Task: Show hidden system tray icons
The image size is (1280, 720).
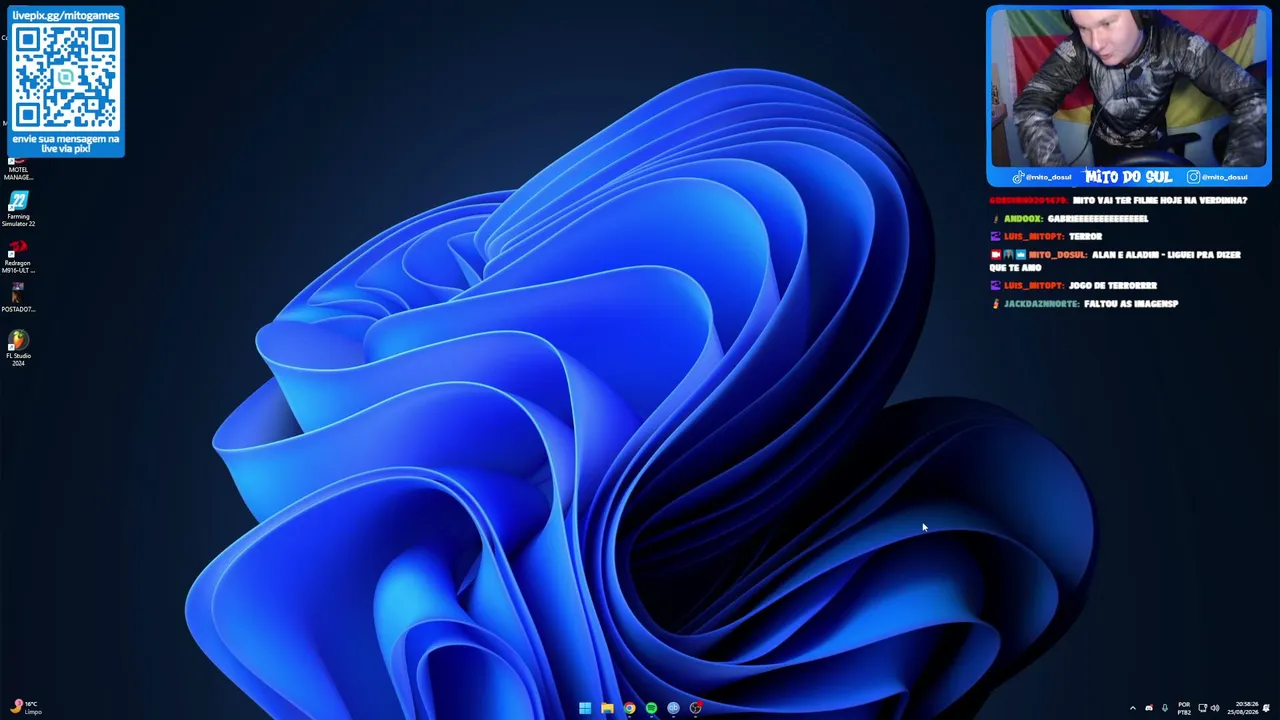Action: point(1132,708)
